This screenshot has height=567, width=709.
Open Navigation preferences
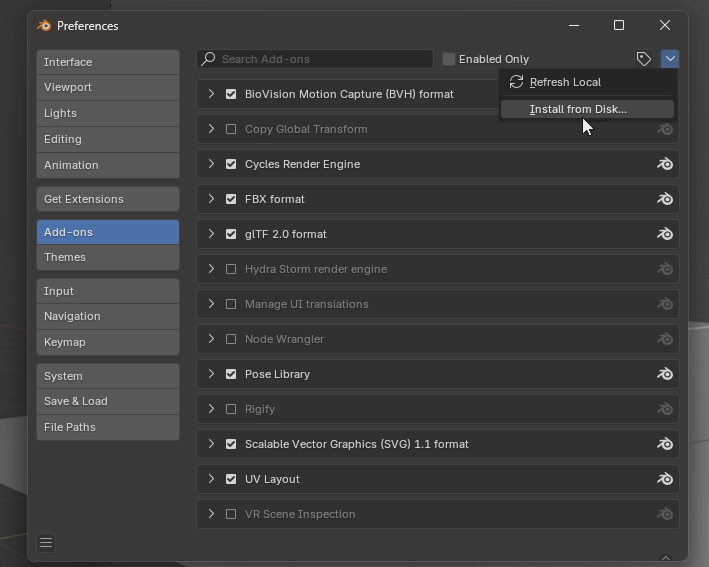pos(108,317)
